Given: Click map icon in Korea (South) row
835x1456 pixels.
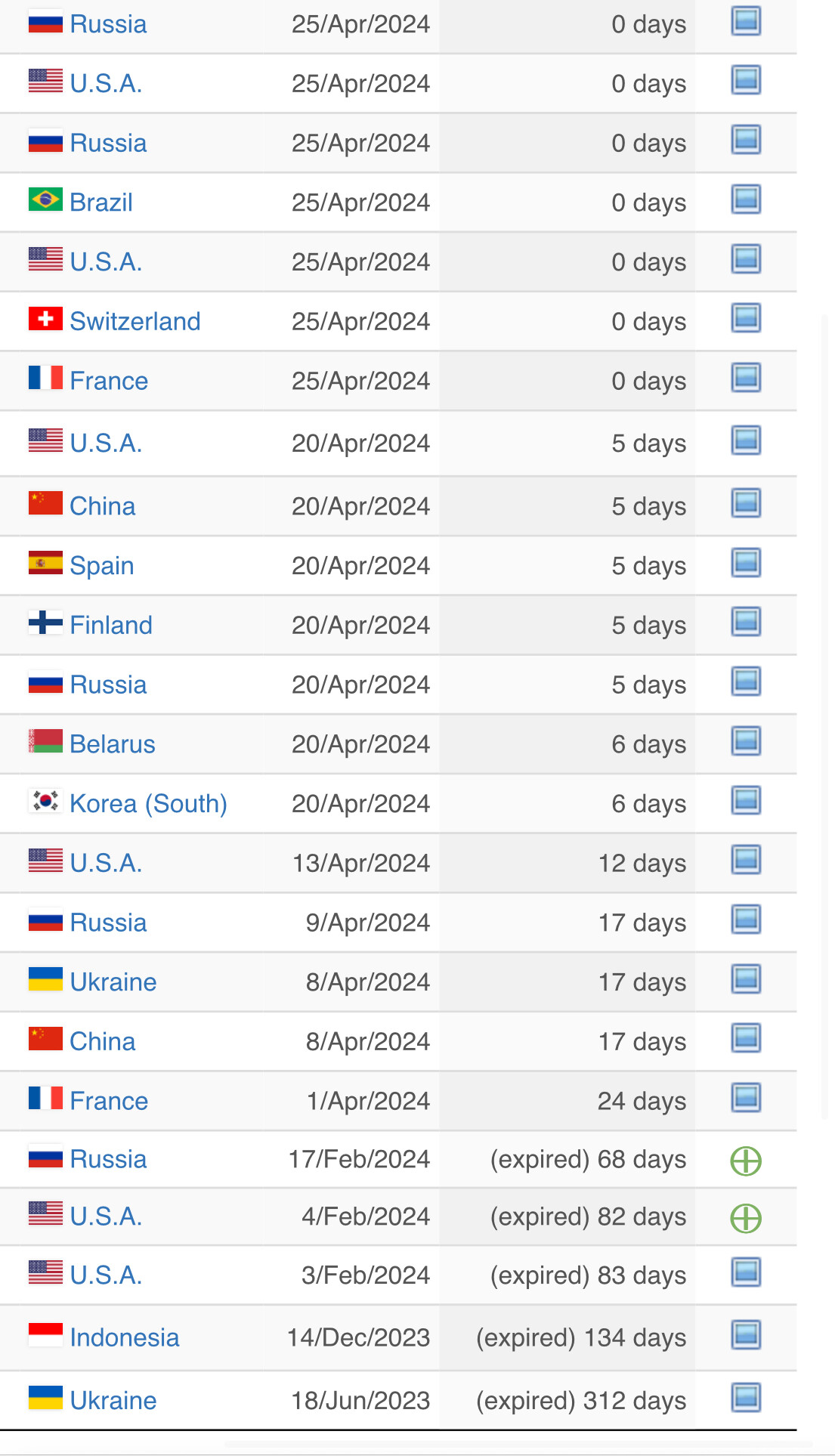Looking at the screenshot, I should 746,801.
